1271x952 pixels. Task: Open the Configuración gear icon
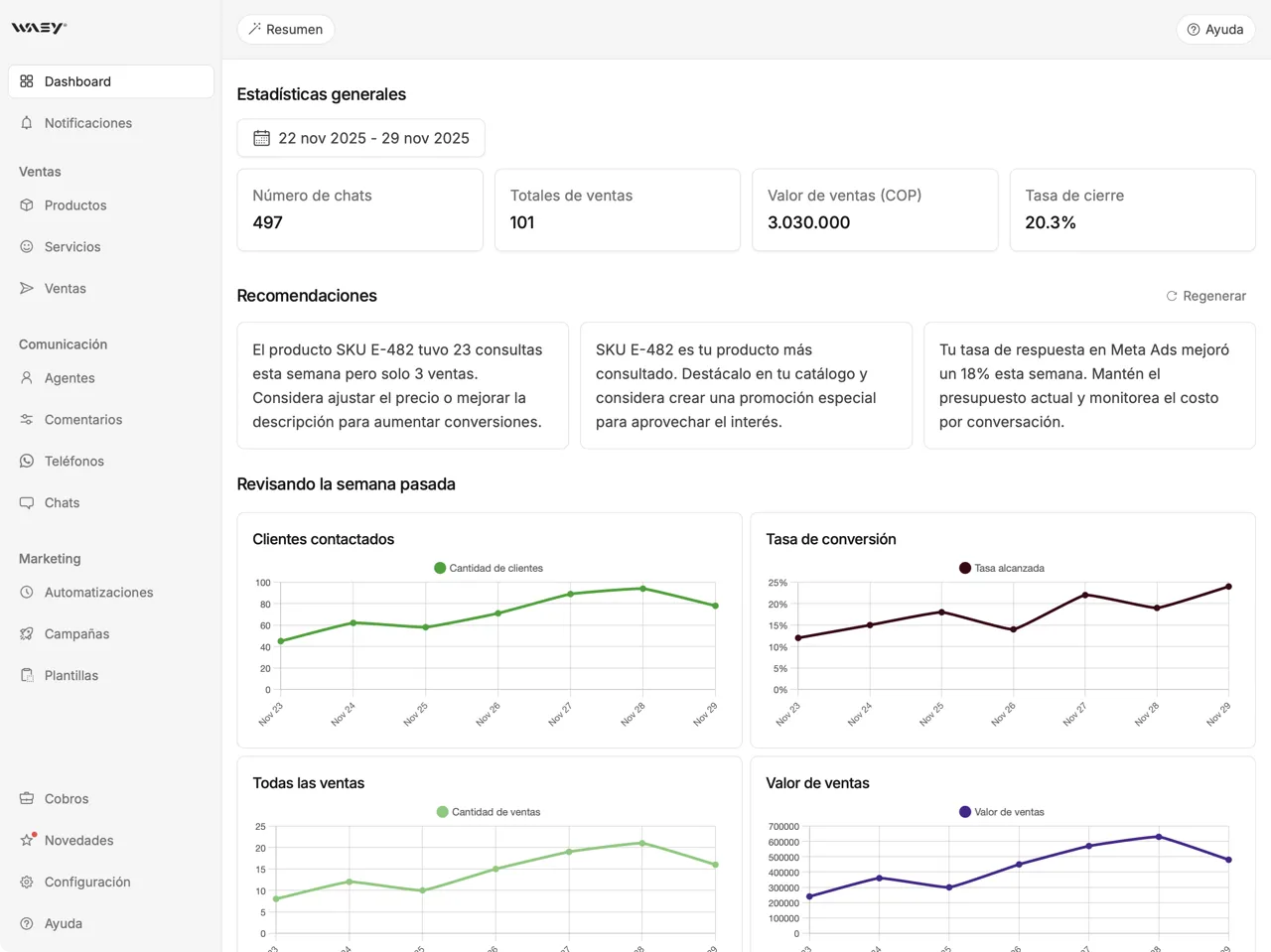27,882
